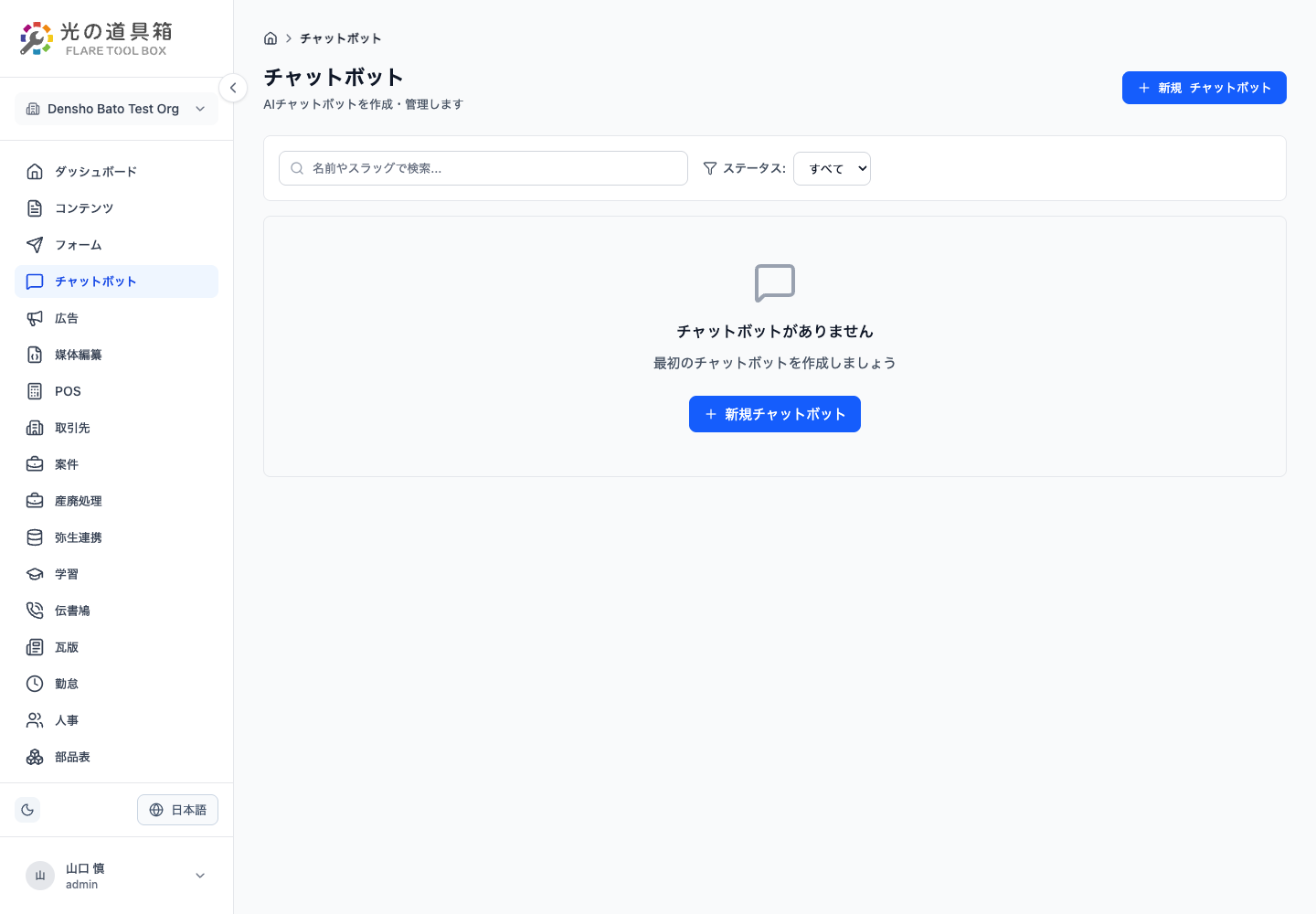
Task: Toggle dark mode with moon icon
Action: pyautogui.click(x=27, y=810)
